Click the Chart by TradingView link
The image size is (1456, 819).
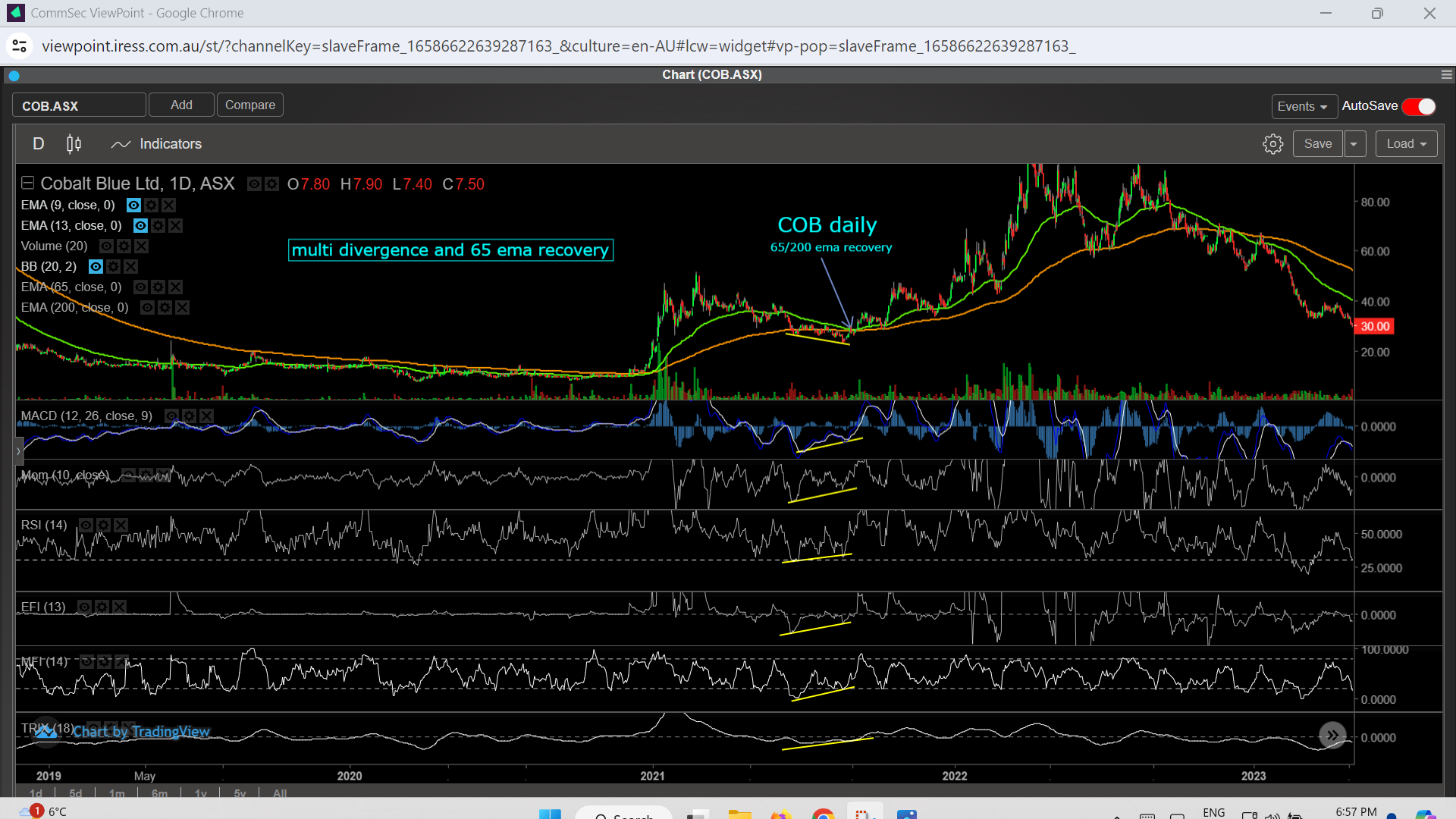pos(141,732)
